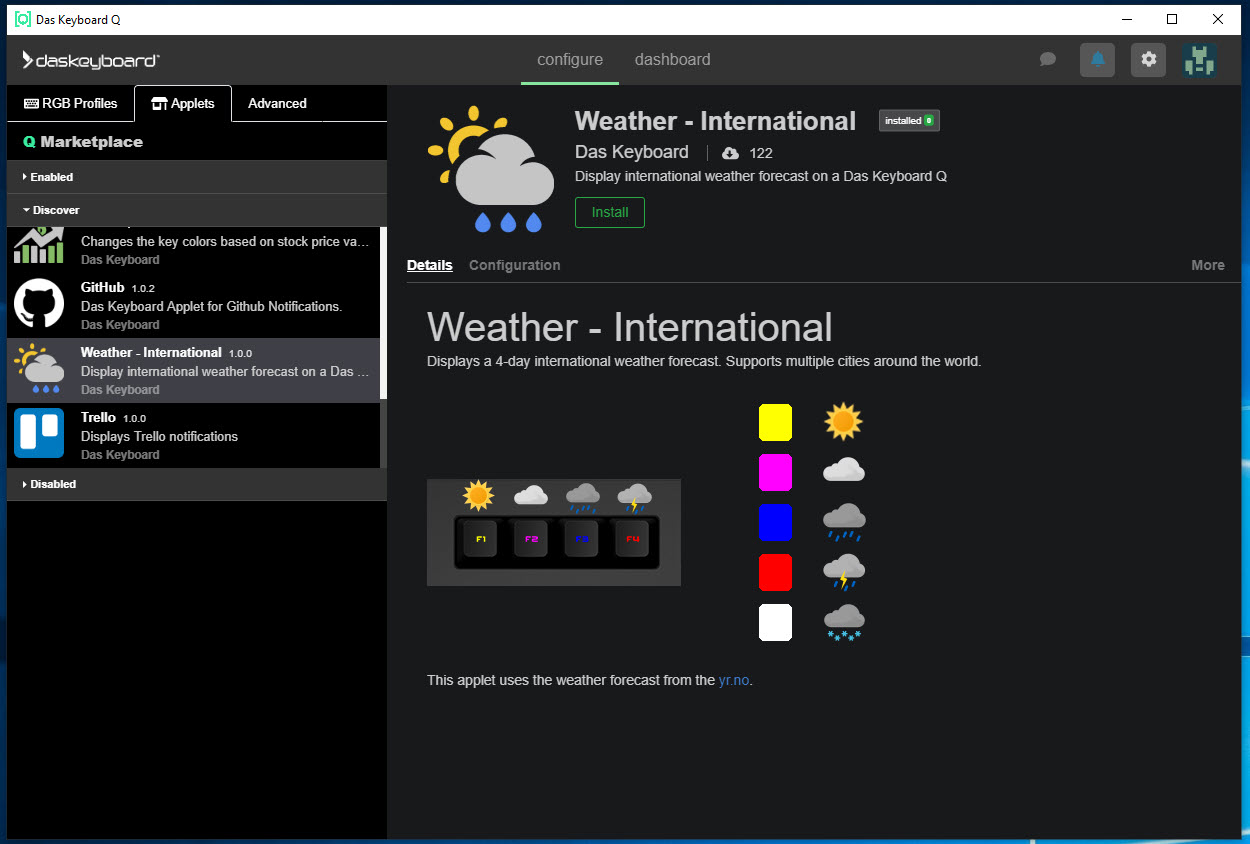The width and height of the screenshot is (1250, 844).
Task: Select the Applets tab
Action: point(183,103)
